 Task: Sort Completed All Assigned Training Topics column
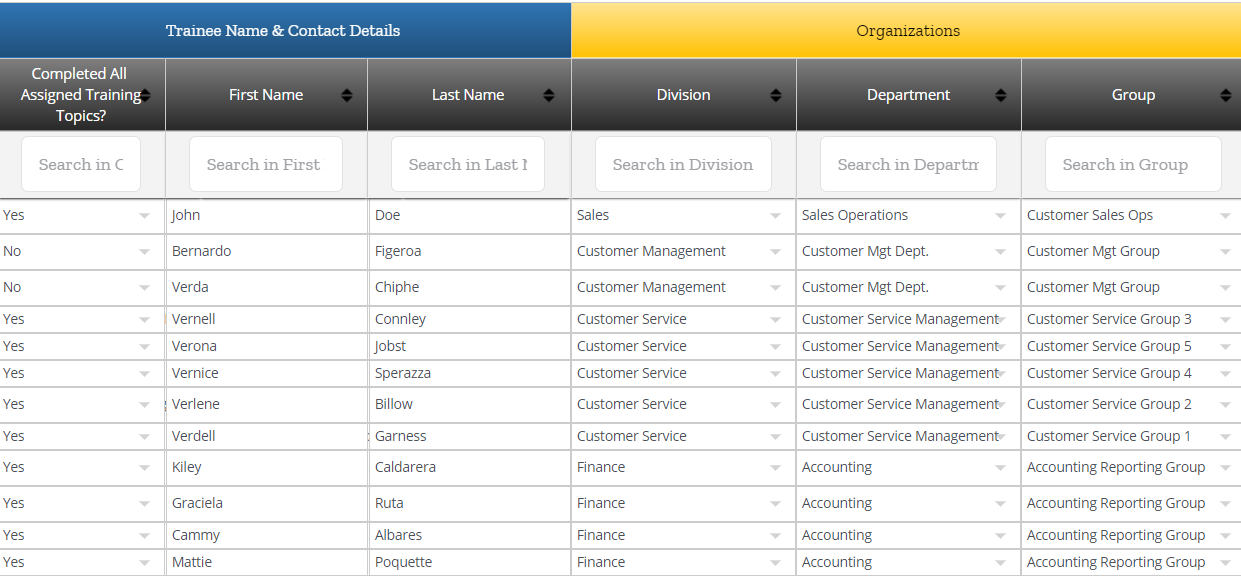point(145,95)
